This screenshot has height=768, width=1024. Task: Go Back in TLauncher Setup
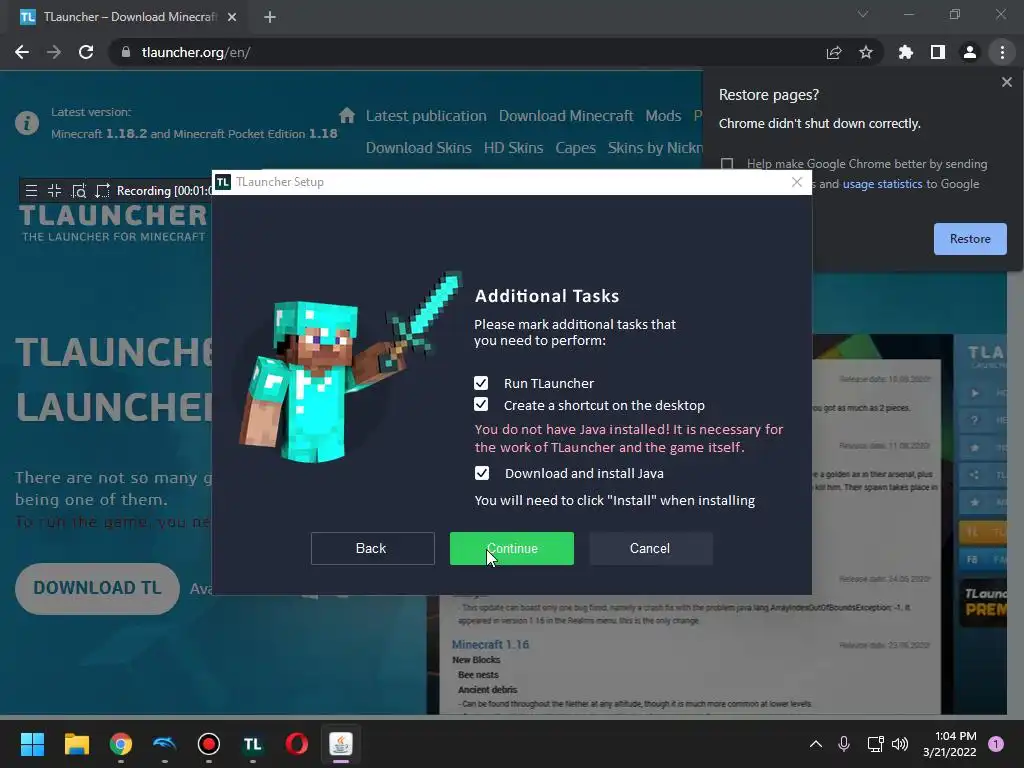pos(372,549)
